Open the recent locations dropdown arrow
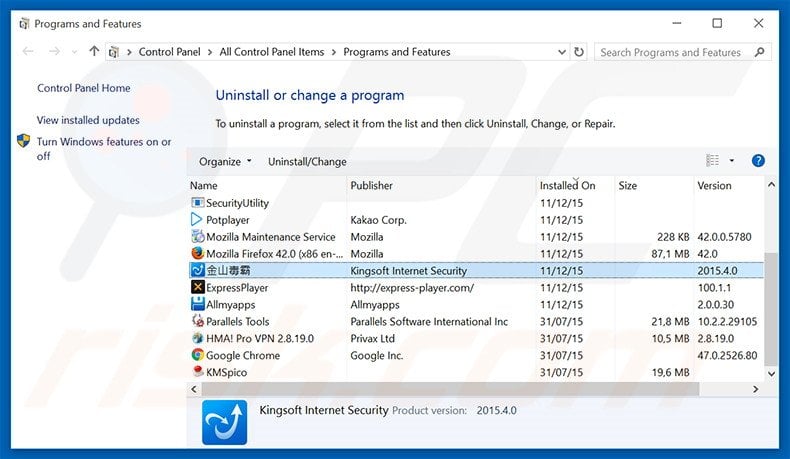 coord(75,52)
